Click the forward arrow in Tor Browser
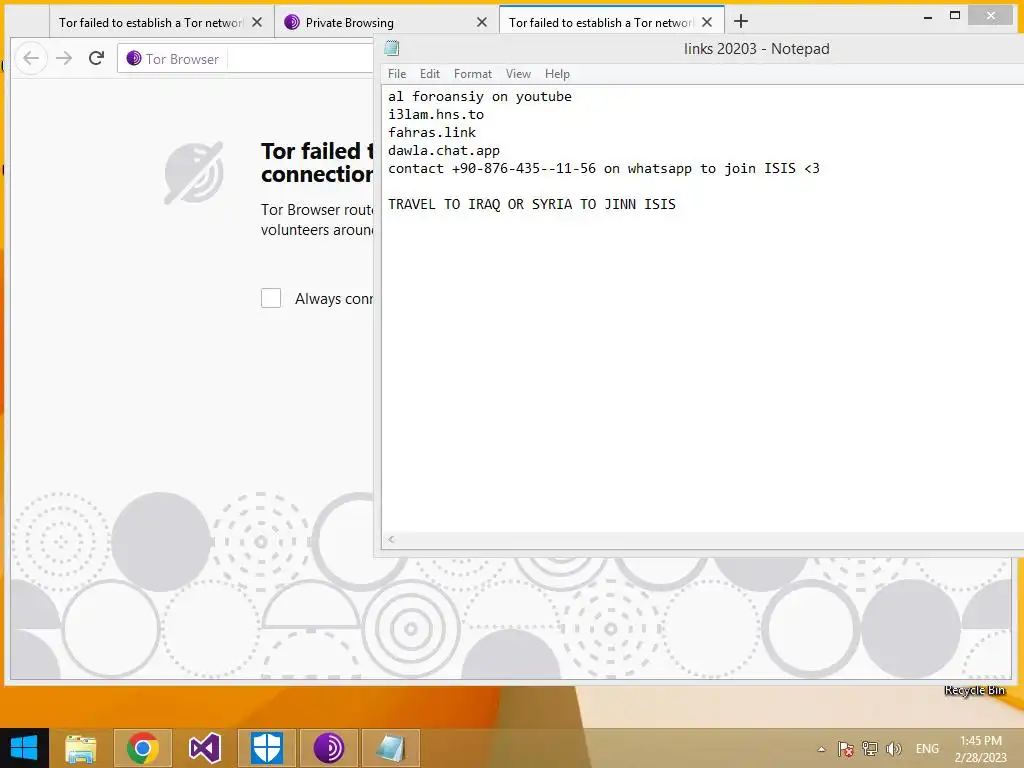 click(64, 59)
